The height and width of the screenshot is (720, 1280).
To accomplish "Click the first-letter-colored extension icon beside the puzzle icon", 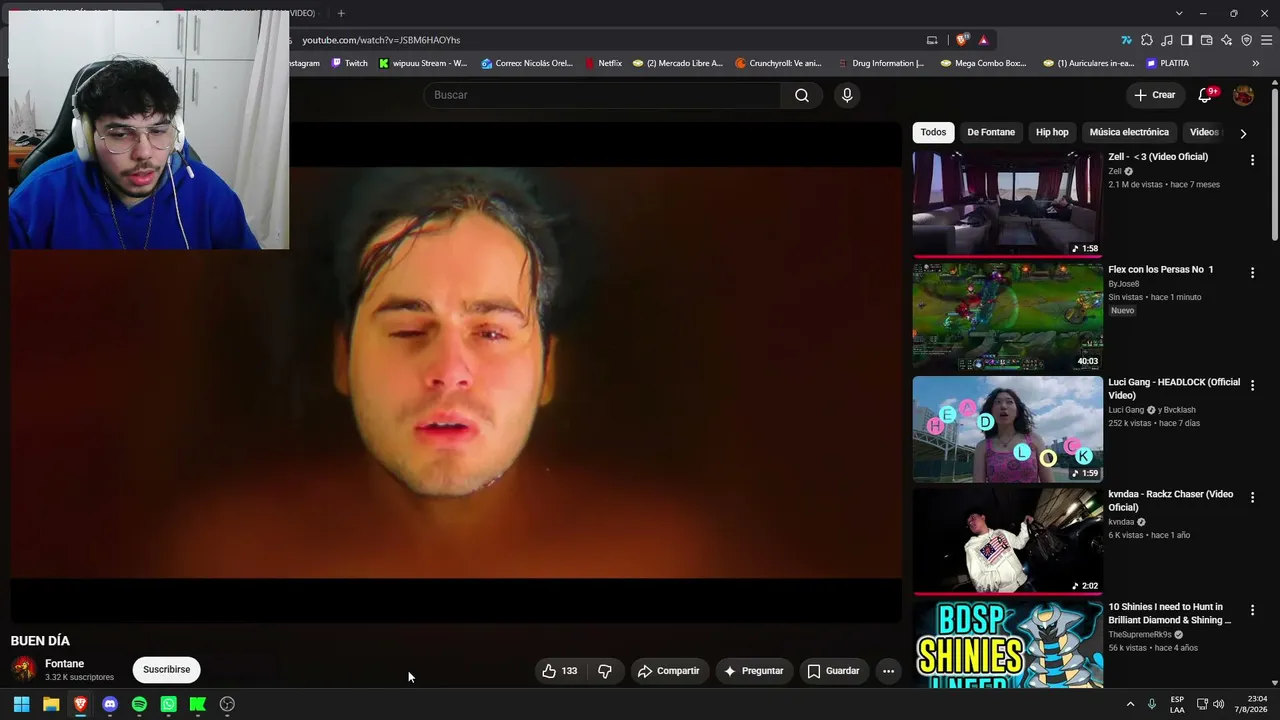I will point(1126,40).
